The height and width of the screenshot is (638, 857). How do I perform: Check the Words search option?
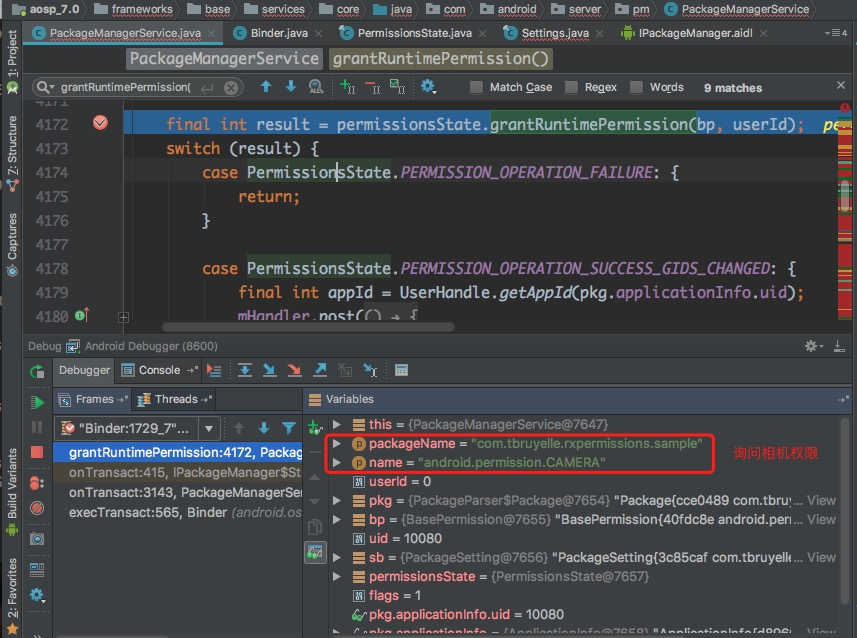click(637, 88)
